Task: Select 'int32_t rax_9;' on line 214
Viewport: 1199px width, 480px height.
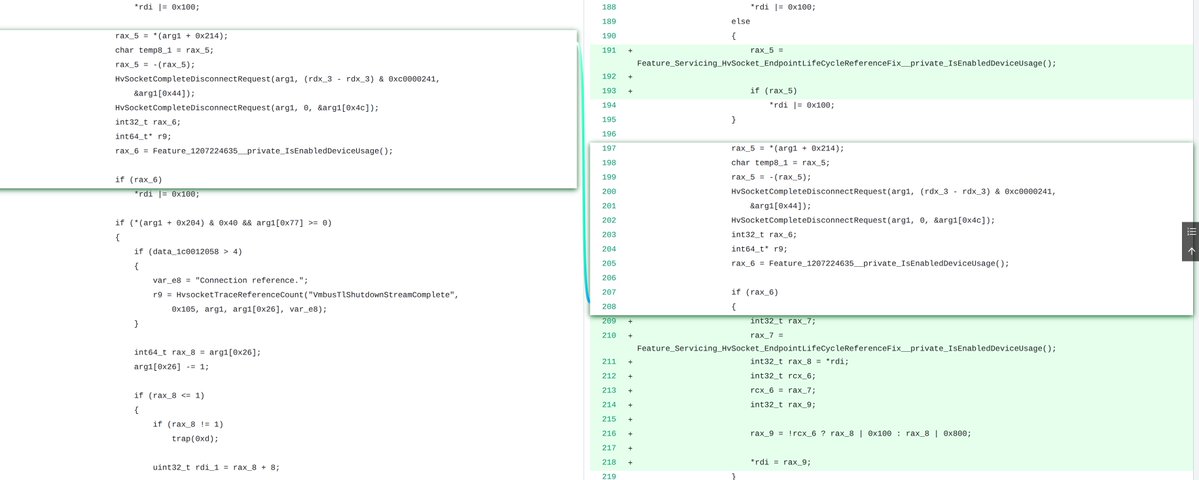Action: click(783, 404)
